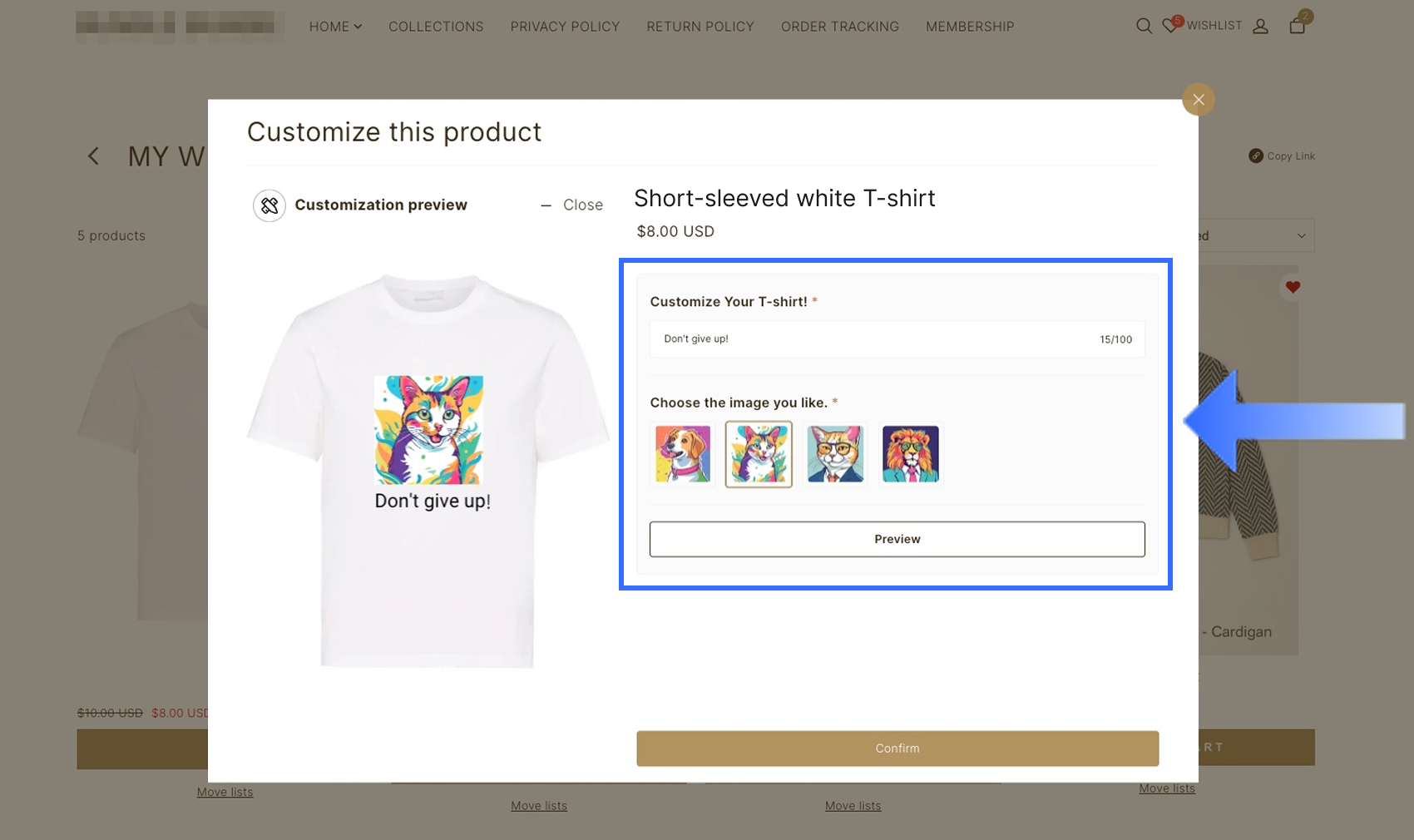The image size is (1414, 840).
Task: Click the customization preview paint icon
Action: coord(269,205)
